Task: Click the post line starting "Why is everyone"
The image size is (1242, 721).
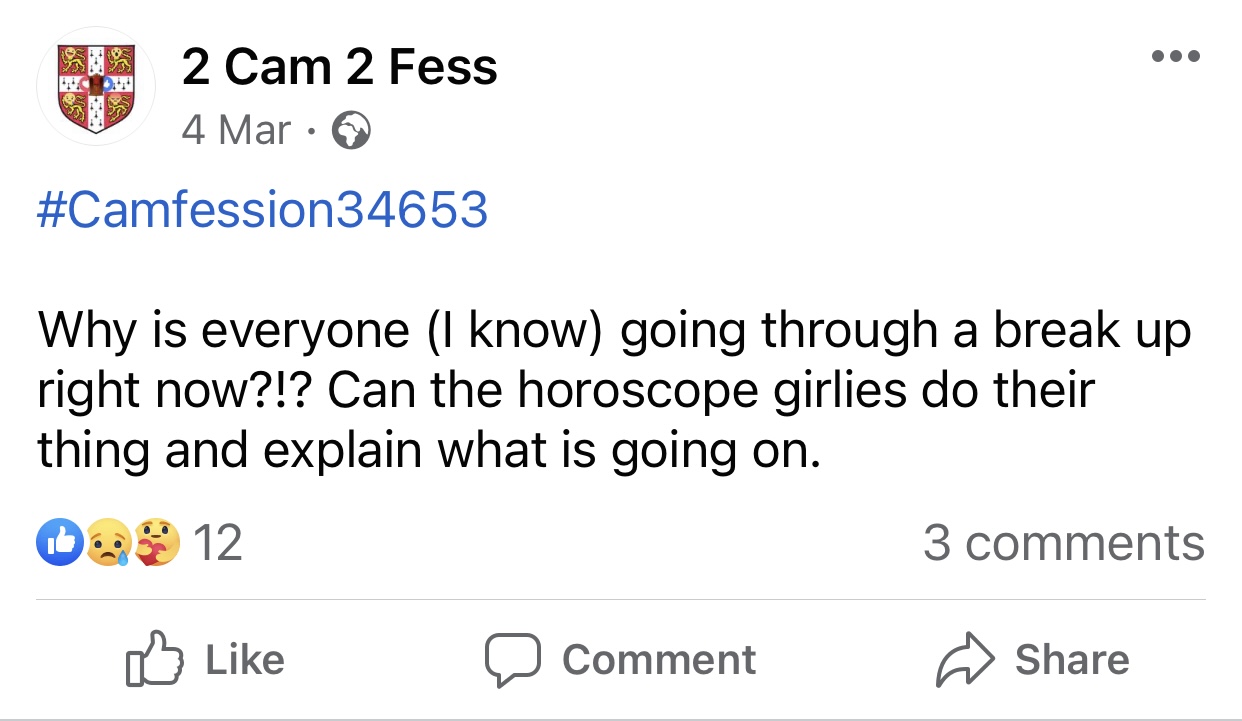Action: (x=615, y=331)
